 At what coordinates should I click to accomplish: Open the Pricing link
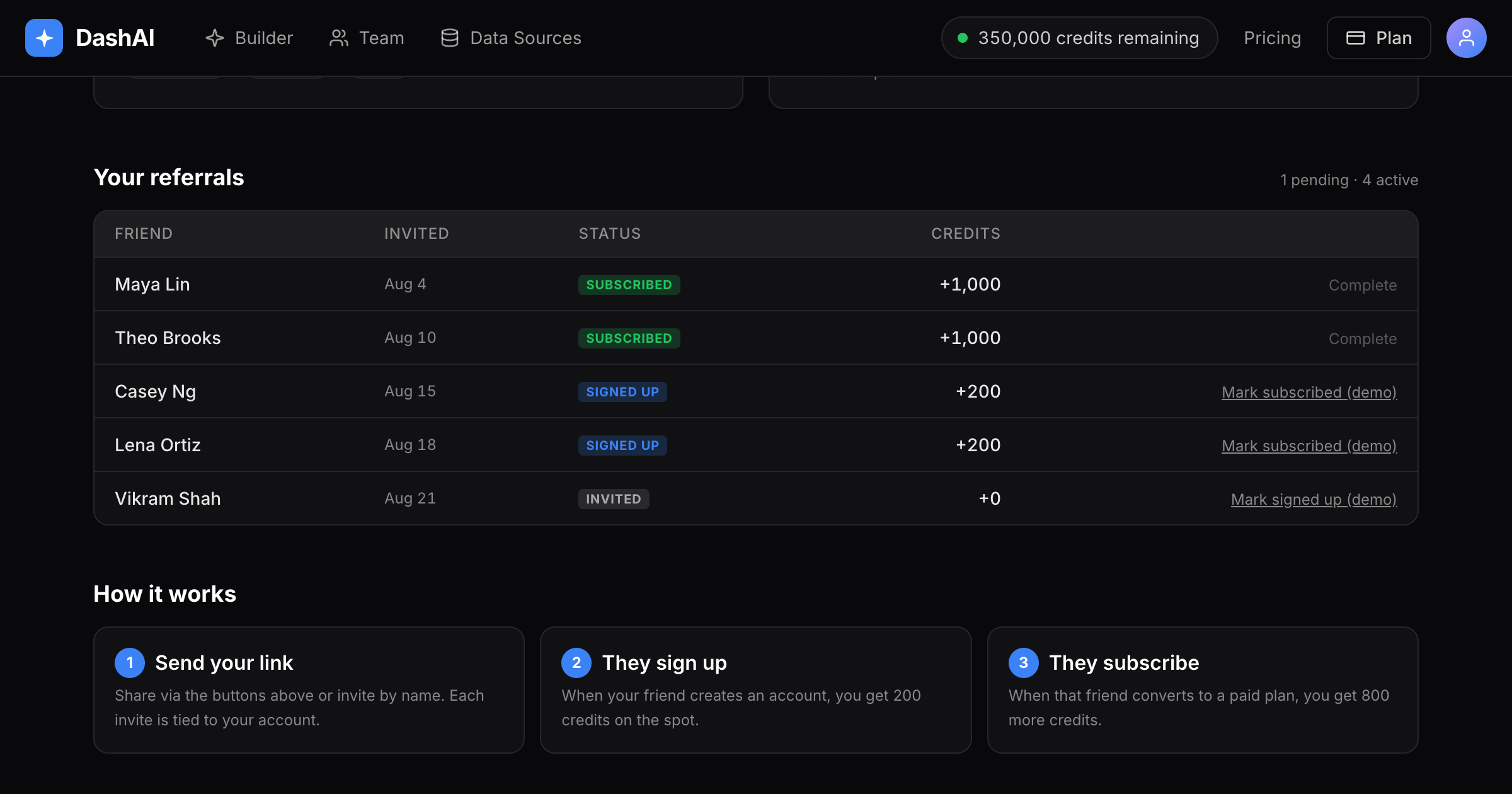1272,38
